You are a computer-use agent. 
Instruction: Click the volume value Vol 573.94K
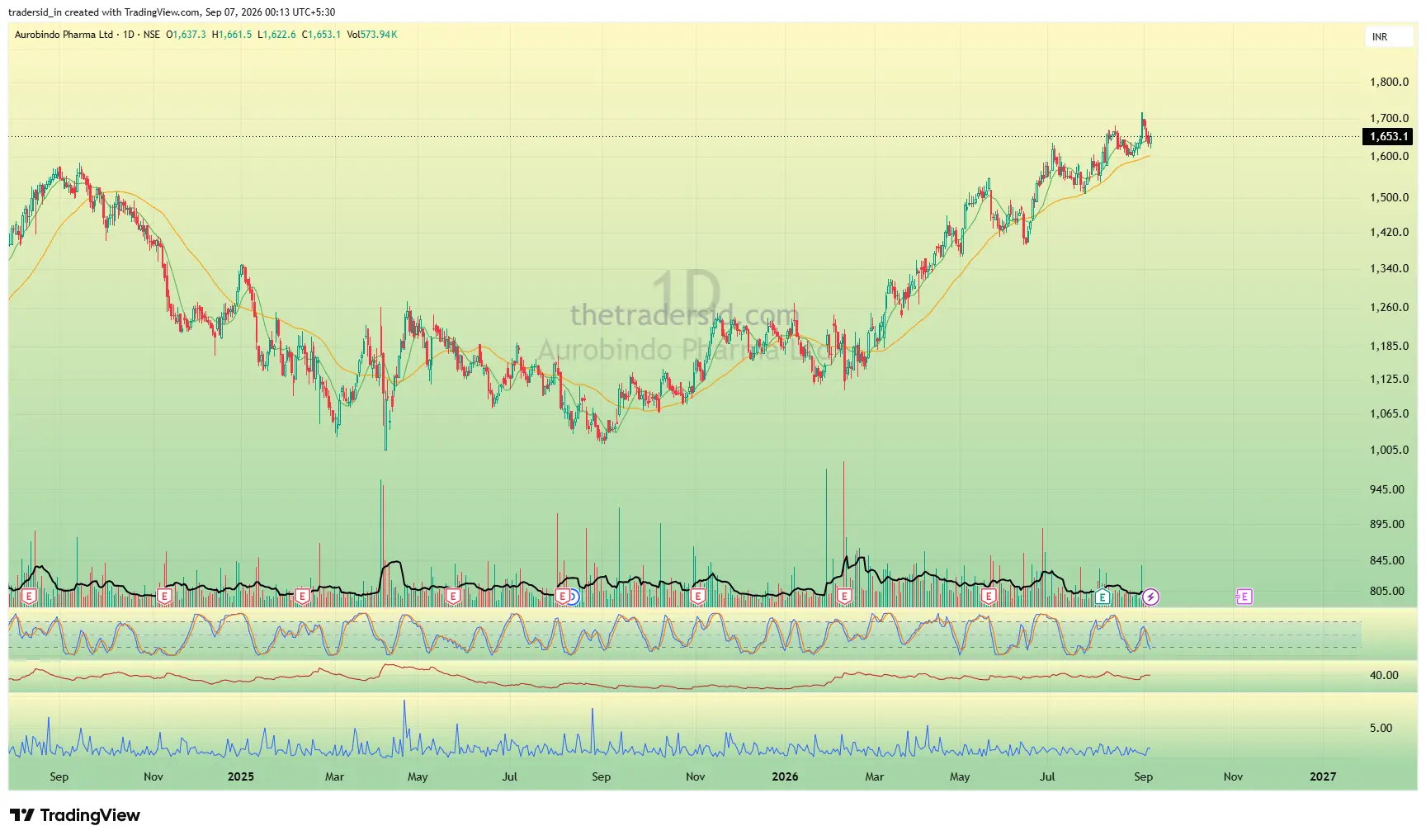(x=372, y=35)
